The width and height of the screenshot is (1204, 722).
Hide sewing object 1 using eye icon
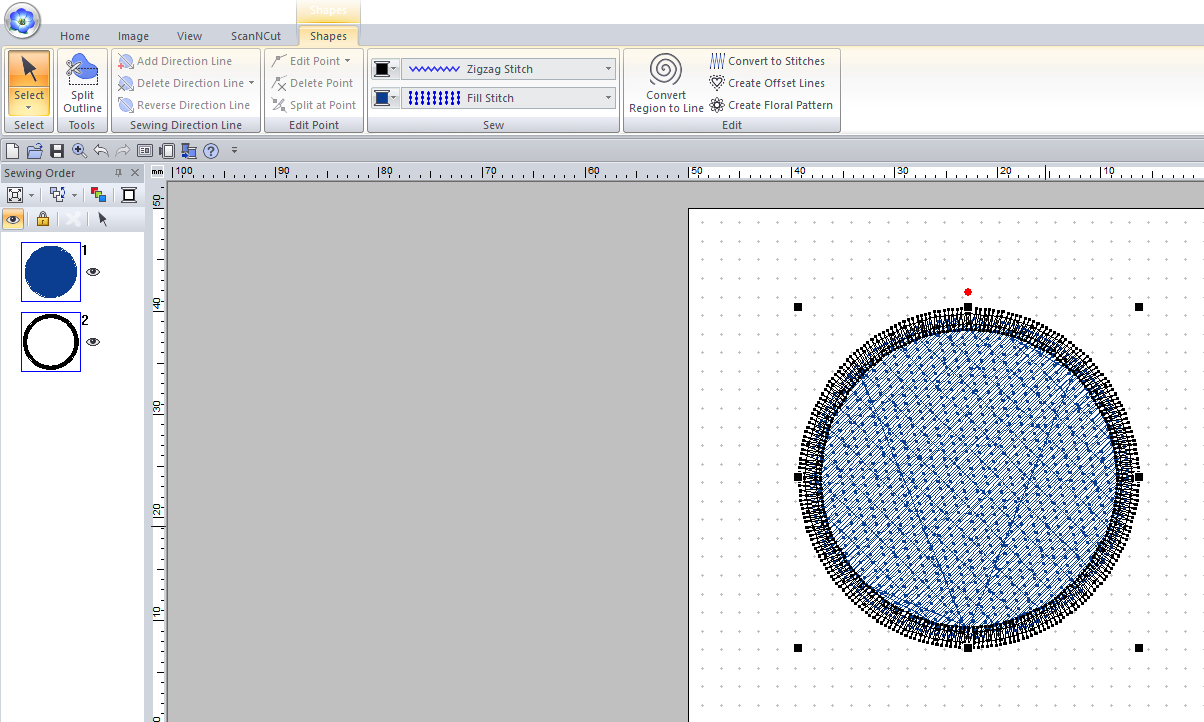click(x=93, y=272)
